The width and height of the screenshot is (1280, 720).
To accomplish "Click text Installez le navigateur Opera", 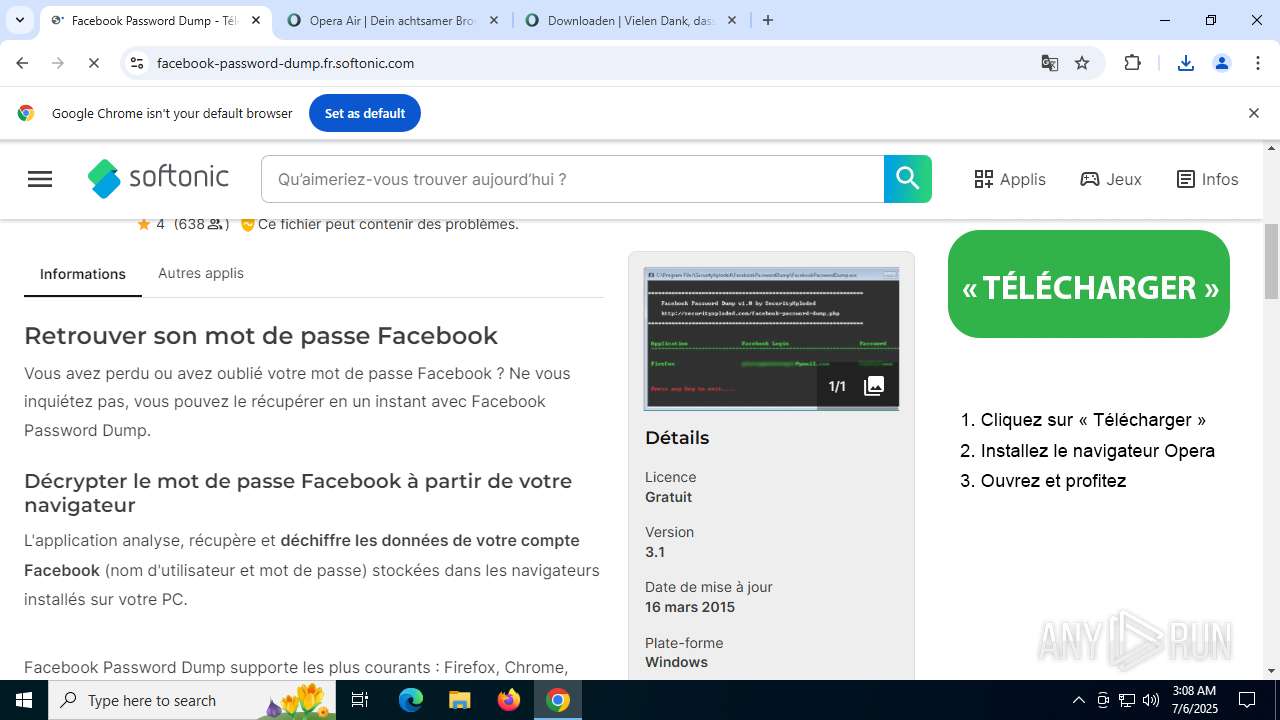I will (x=1098, y=450).
